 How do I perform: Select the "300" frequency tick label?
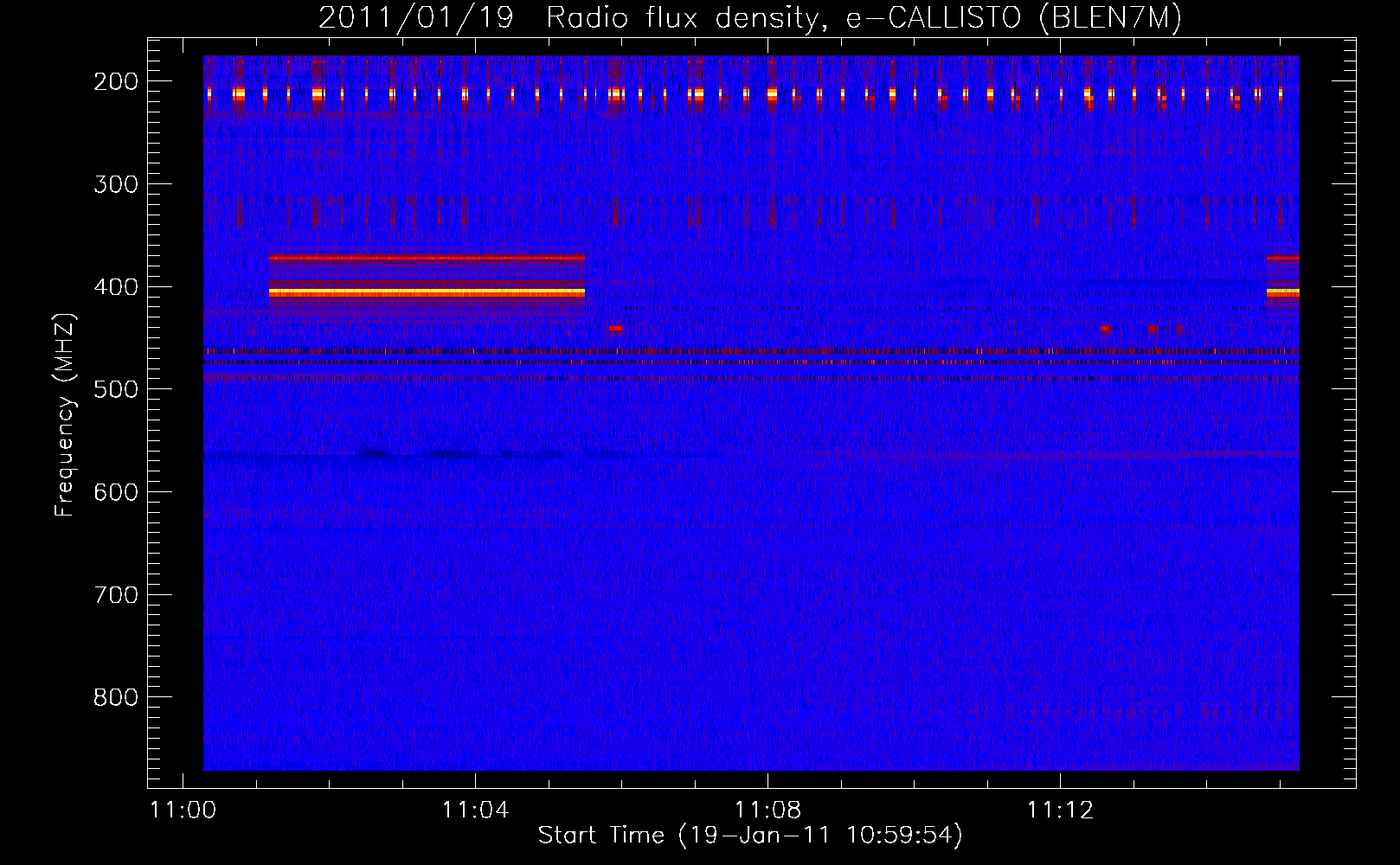click(x=116, y=184)
